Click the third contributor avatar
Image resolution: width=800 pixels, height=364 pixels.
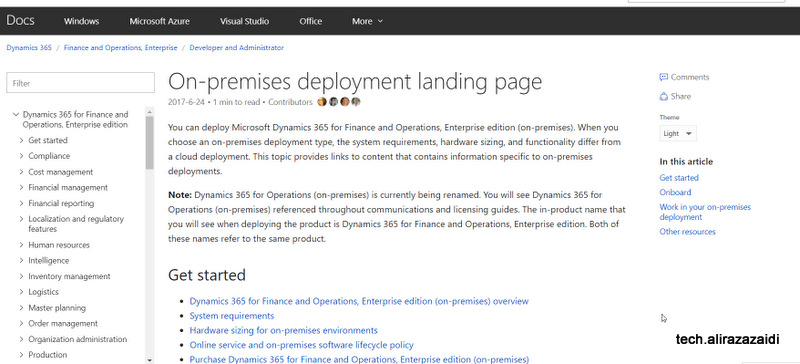point(345,102)
